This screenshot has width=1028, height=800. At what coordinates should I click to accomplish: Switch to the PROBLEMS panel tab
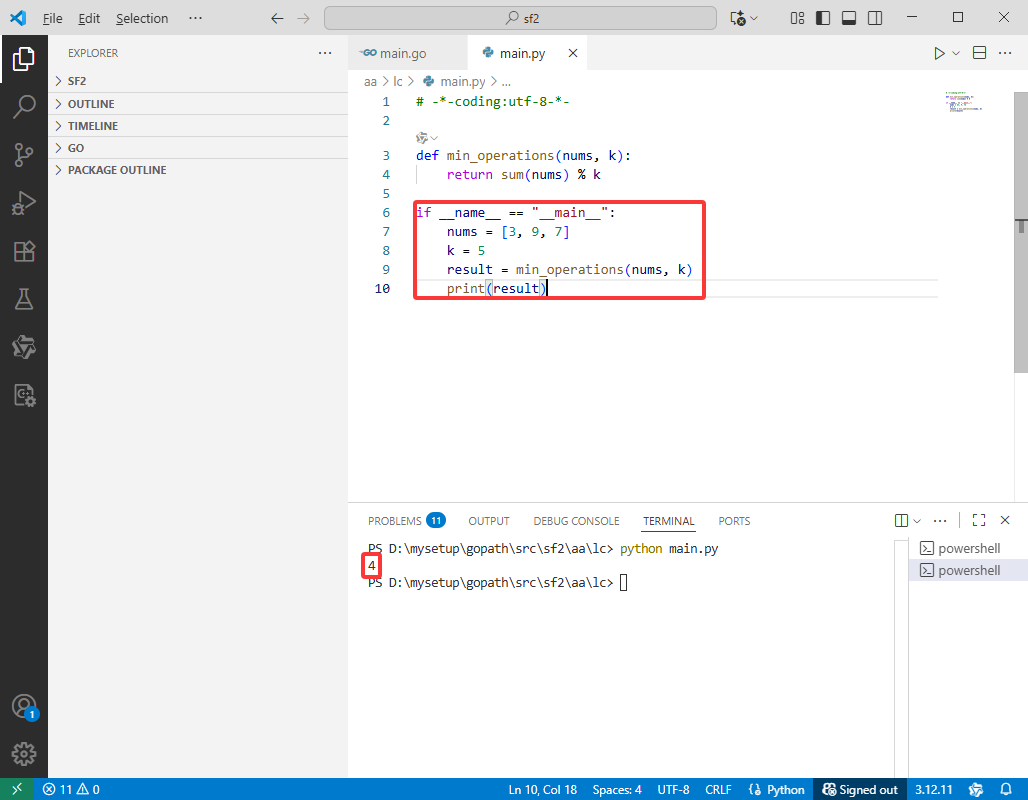pos(406,521)
